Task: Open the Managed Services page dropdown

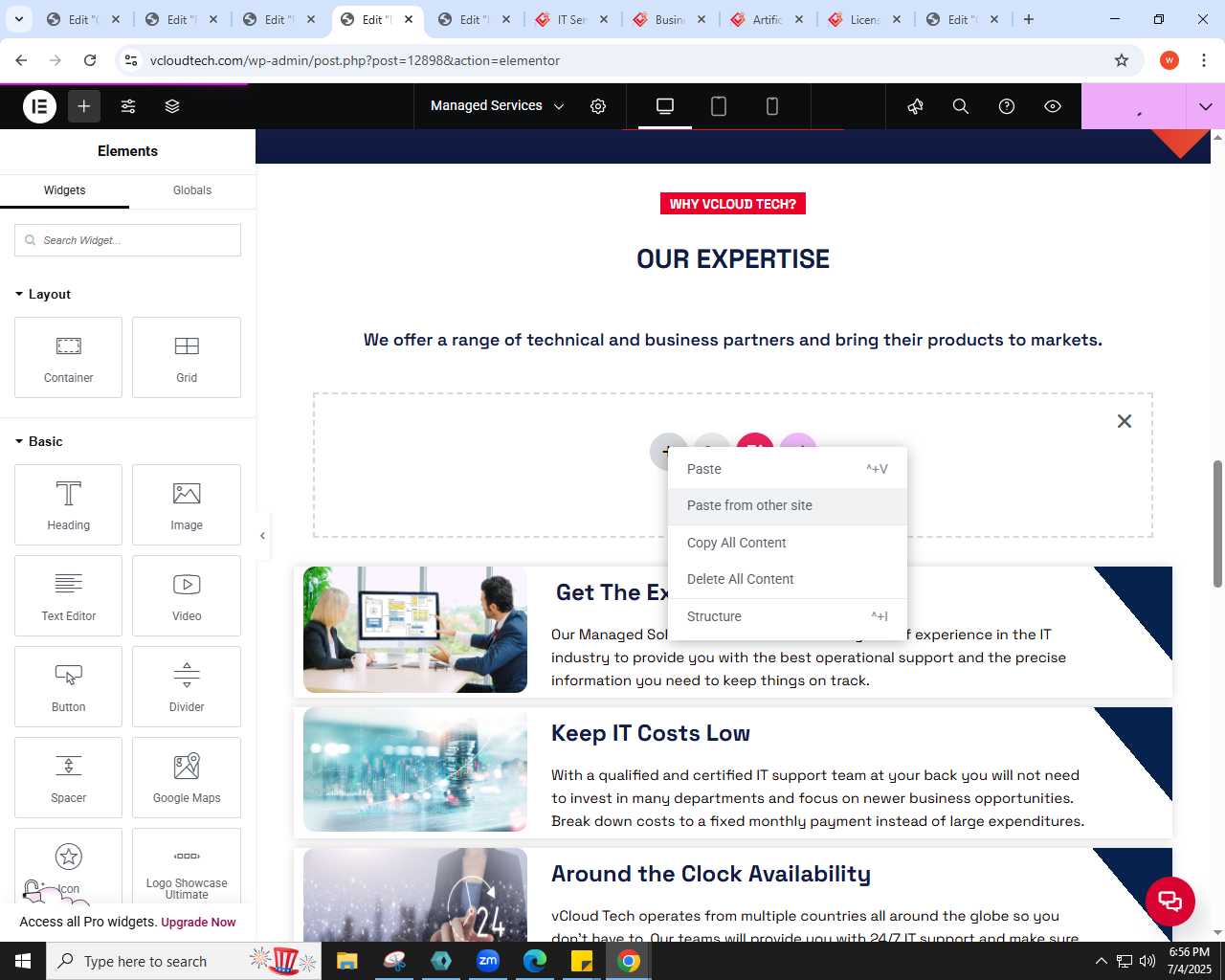Action: tap(497, 106)
